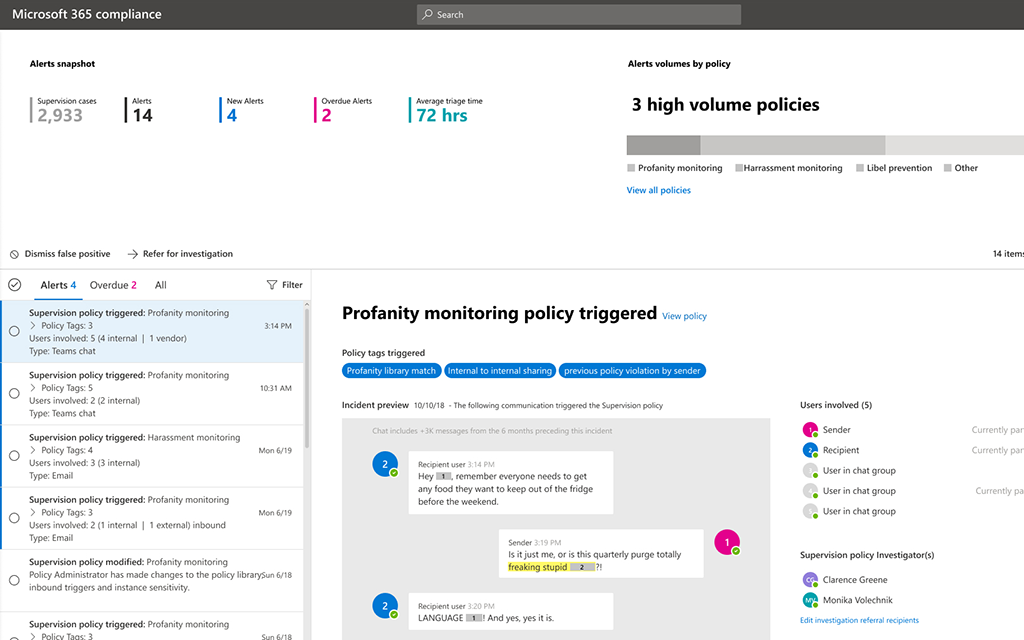Switch to the All tab
Screen dimensions: 1024x640
pyautogui.click(x=161, y=285)
